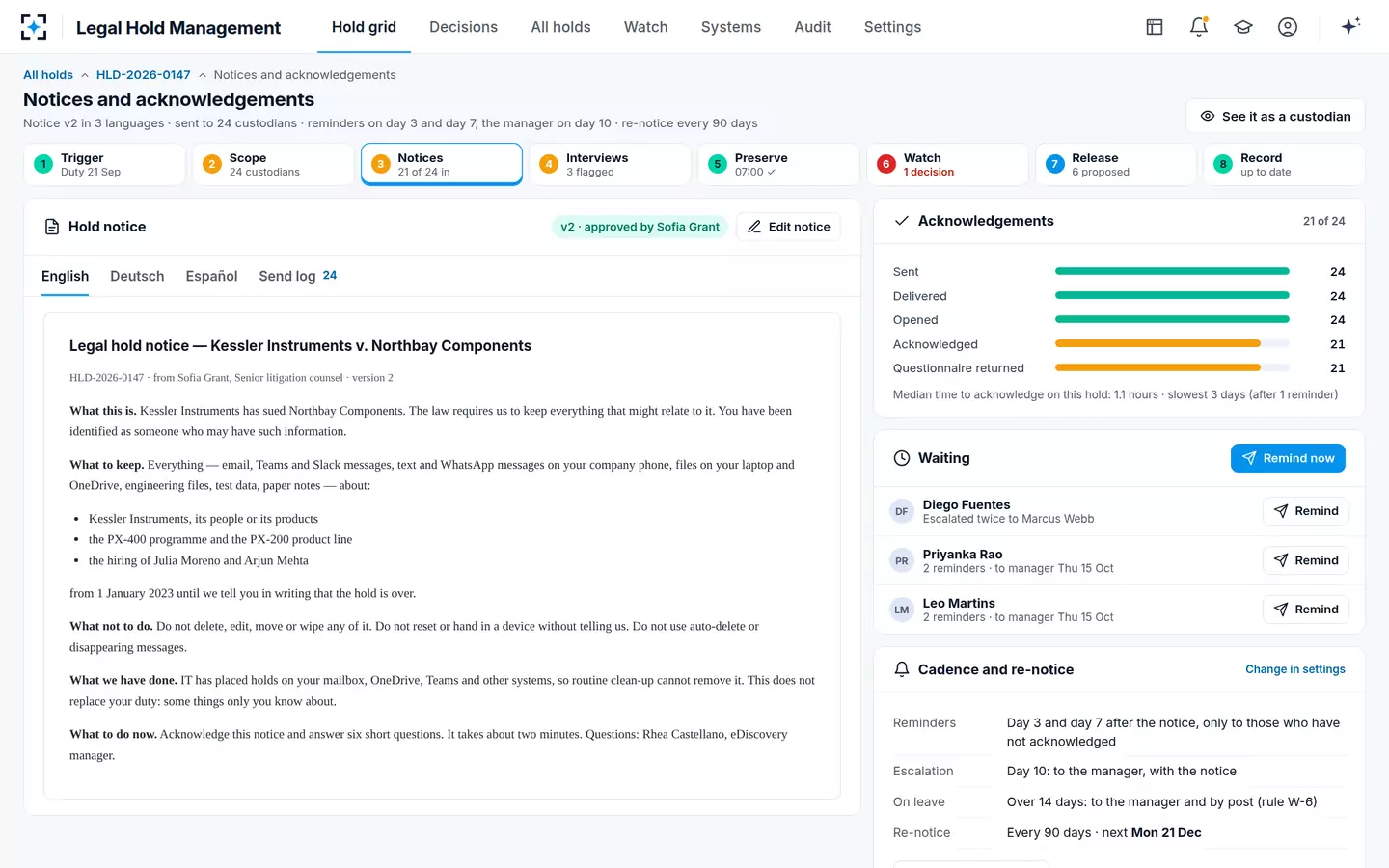Click step 4 number badge for Interviews
This screenshot has width=1389, height=868.
point(549,164)
